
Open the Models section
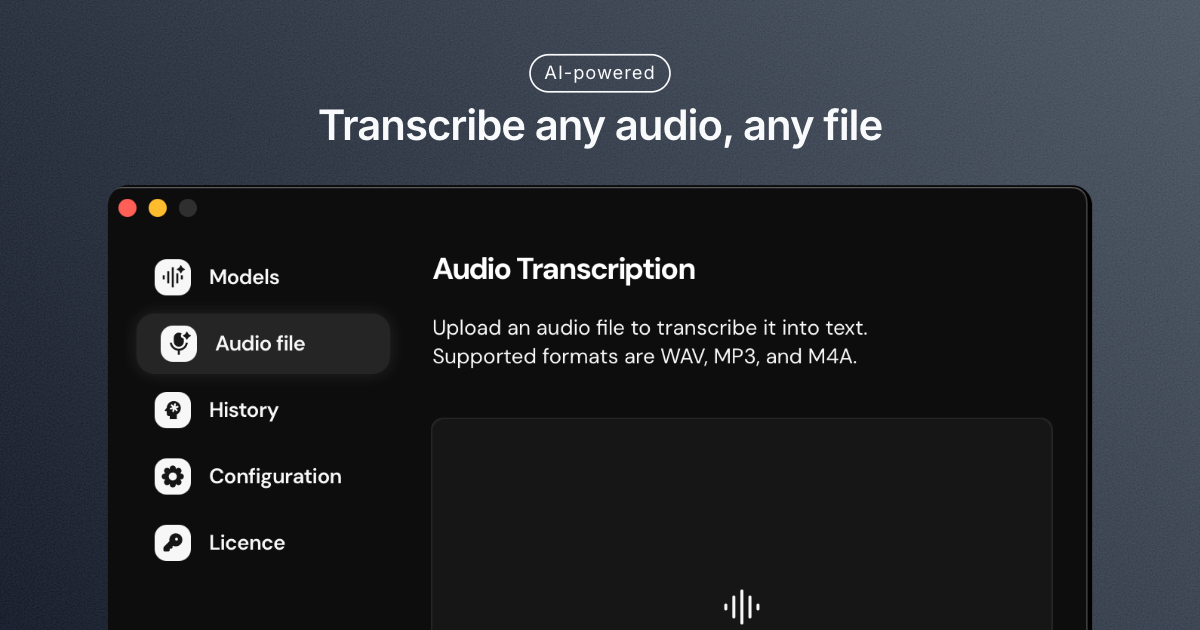coord(244,277)
